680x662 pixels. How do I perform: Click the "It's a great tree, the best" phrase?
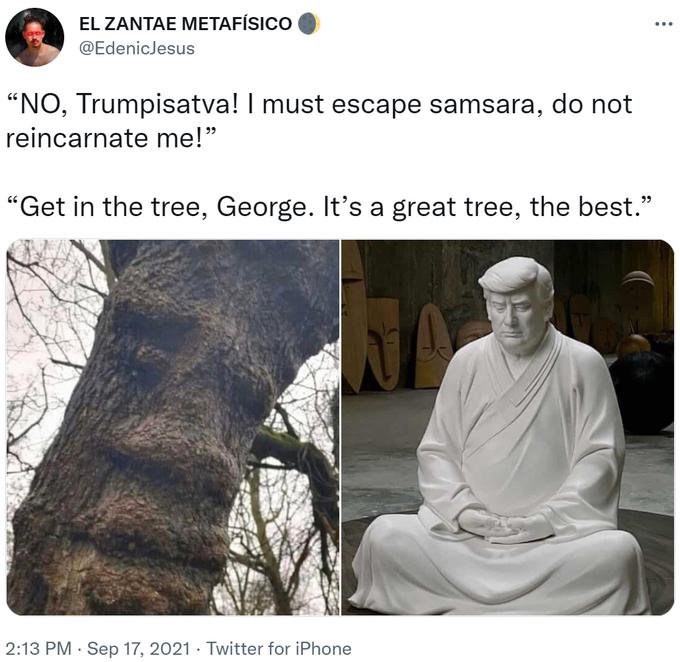(487, 207)
